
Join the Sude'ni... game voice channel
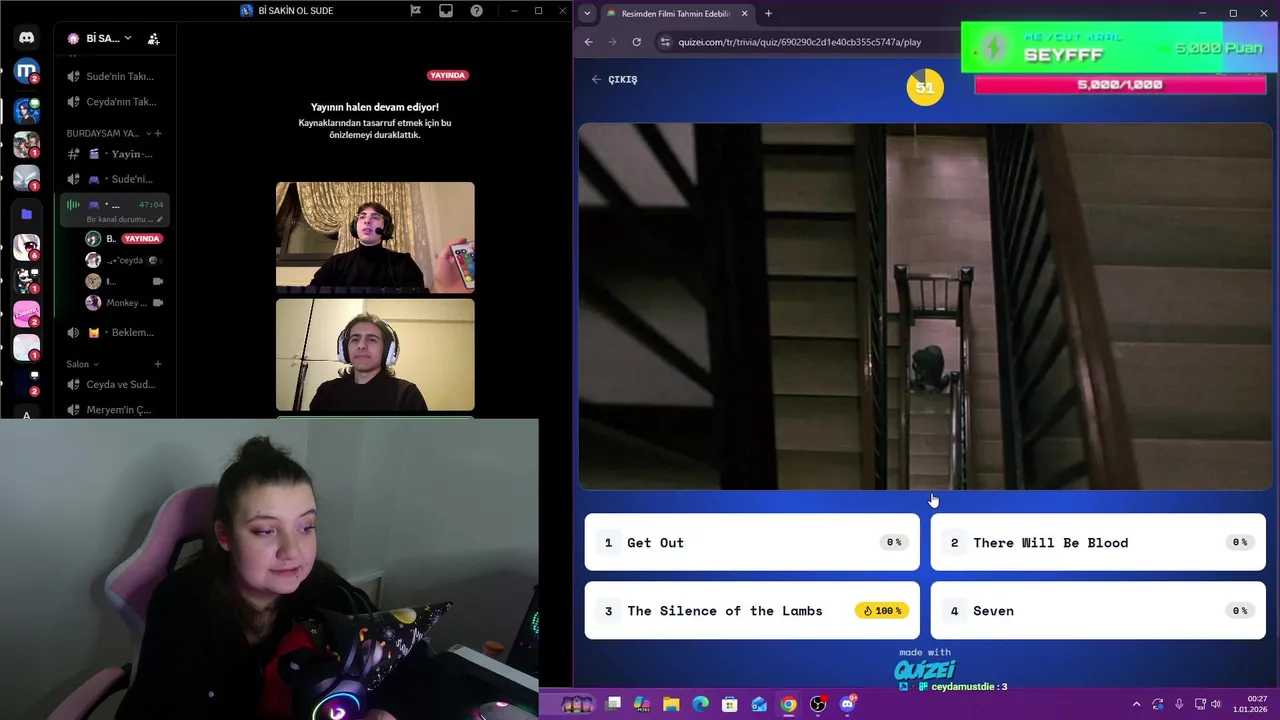coord(115,179)
